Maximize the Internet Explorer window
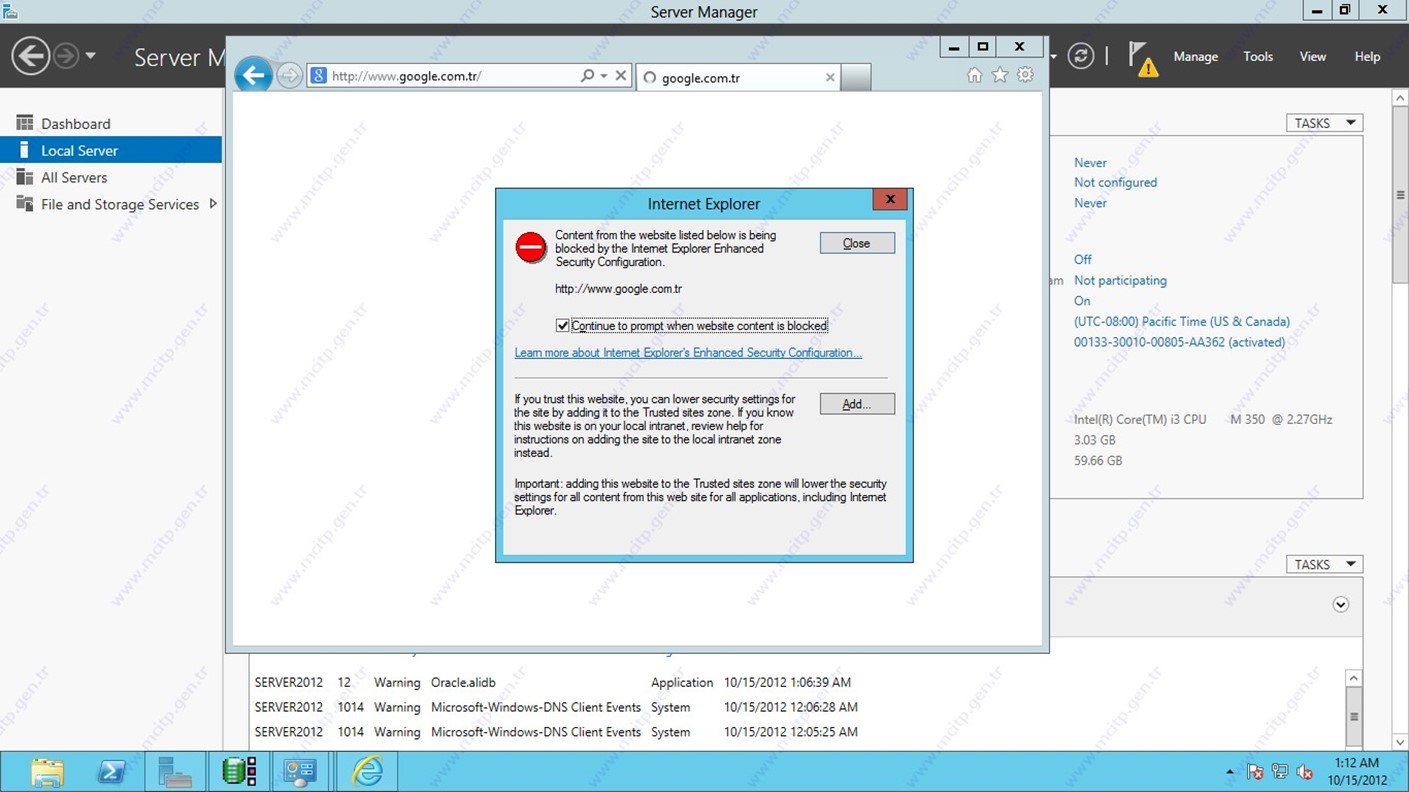This screenshot has height=792, width=1409. coord(983,47)
